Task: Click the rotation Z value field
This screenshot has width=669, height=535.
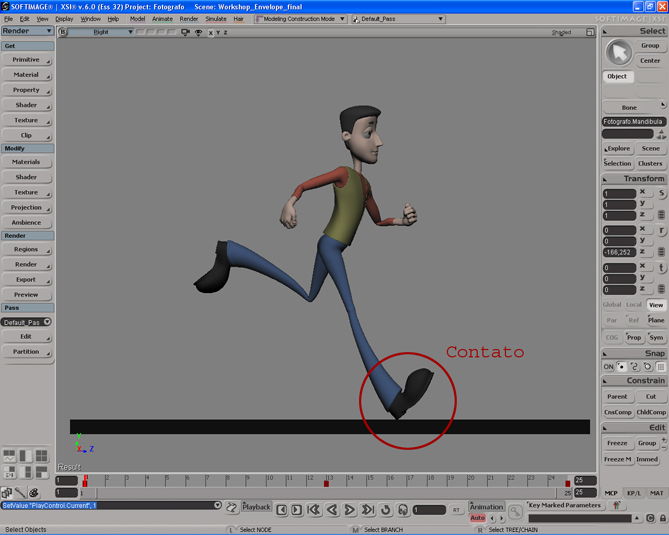Action: tap(619, 253)
